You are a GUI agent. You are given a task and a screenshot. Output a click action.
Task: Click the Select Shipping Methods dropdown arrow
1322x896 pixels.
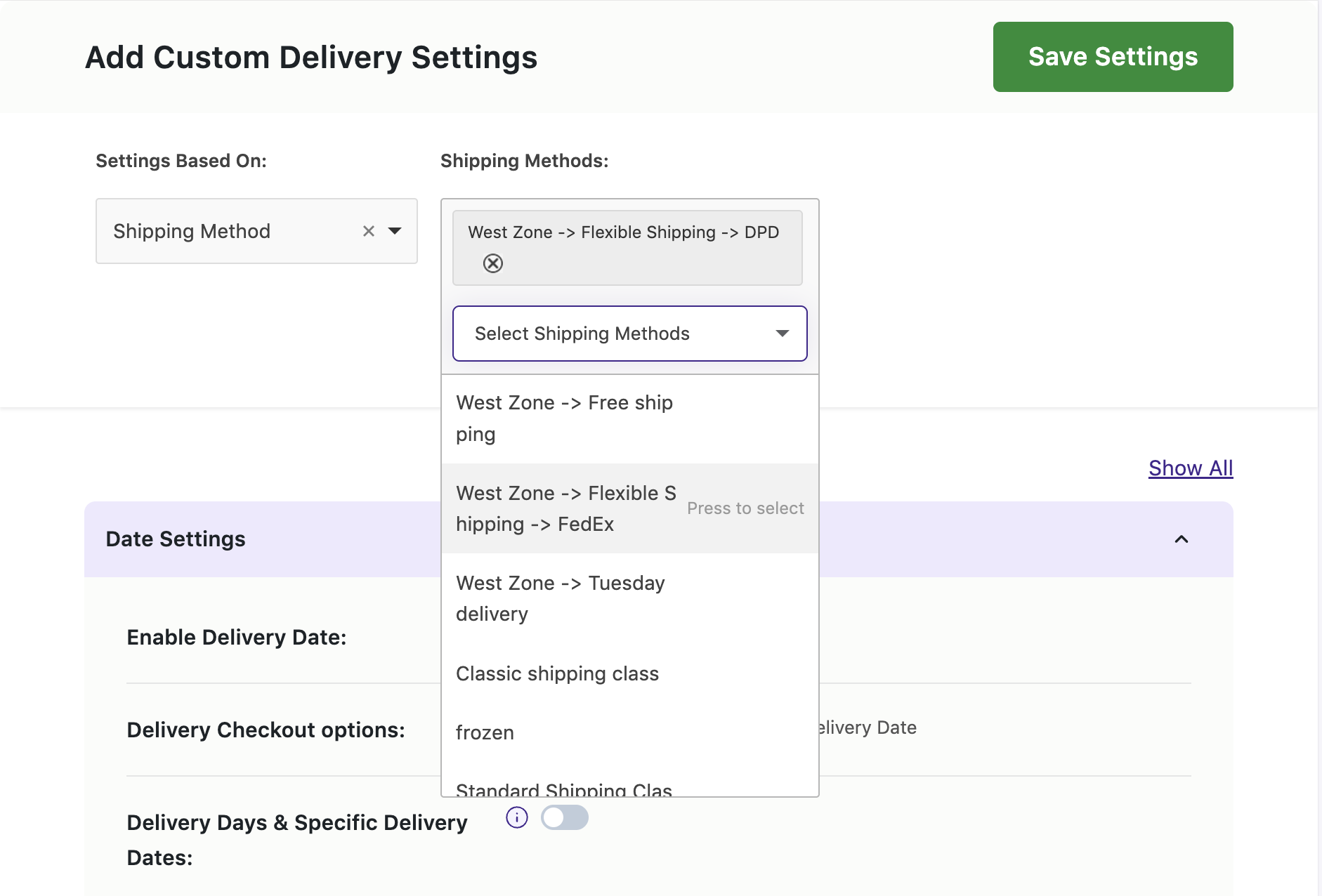[x=782, y=334]
